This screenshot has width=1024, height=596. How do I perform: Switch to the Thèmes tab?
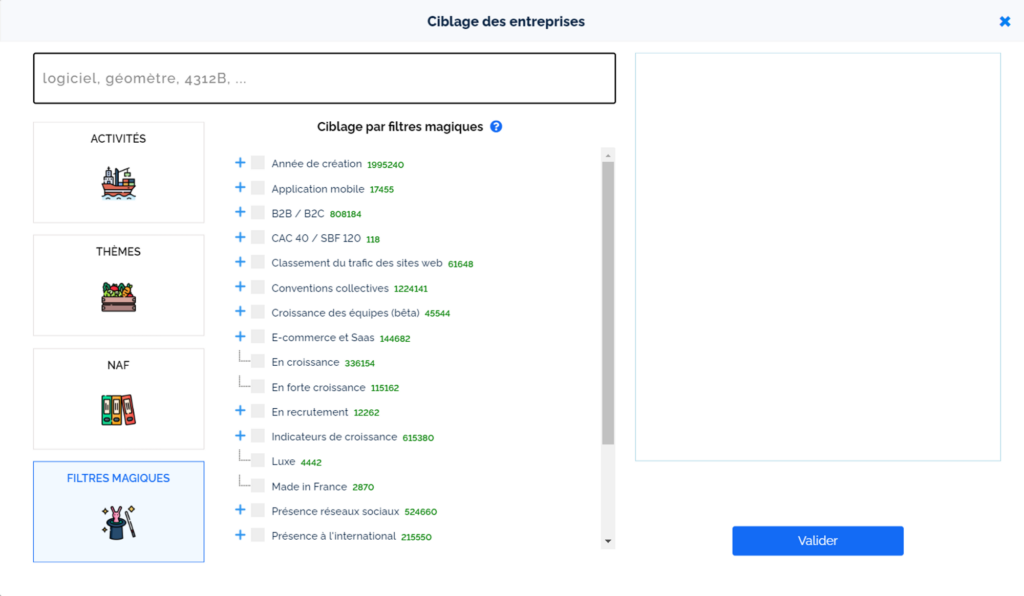coord(118,252)
